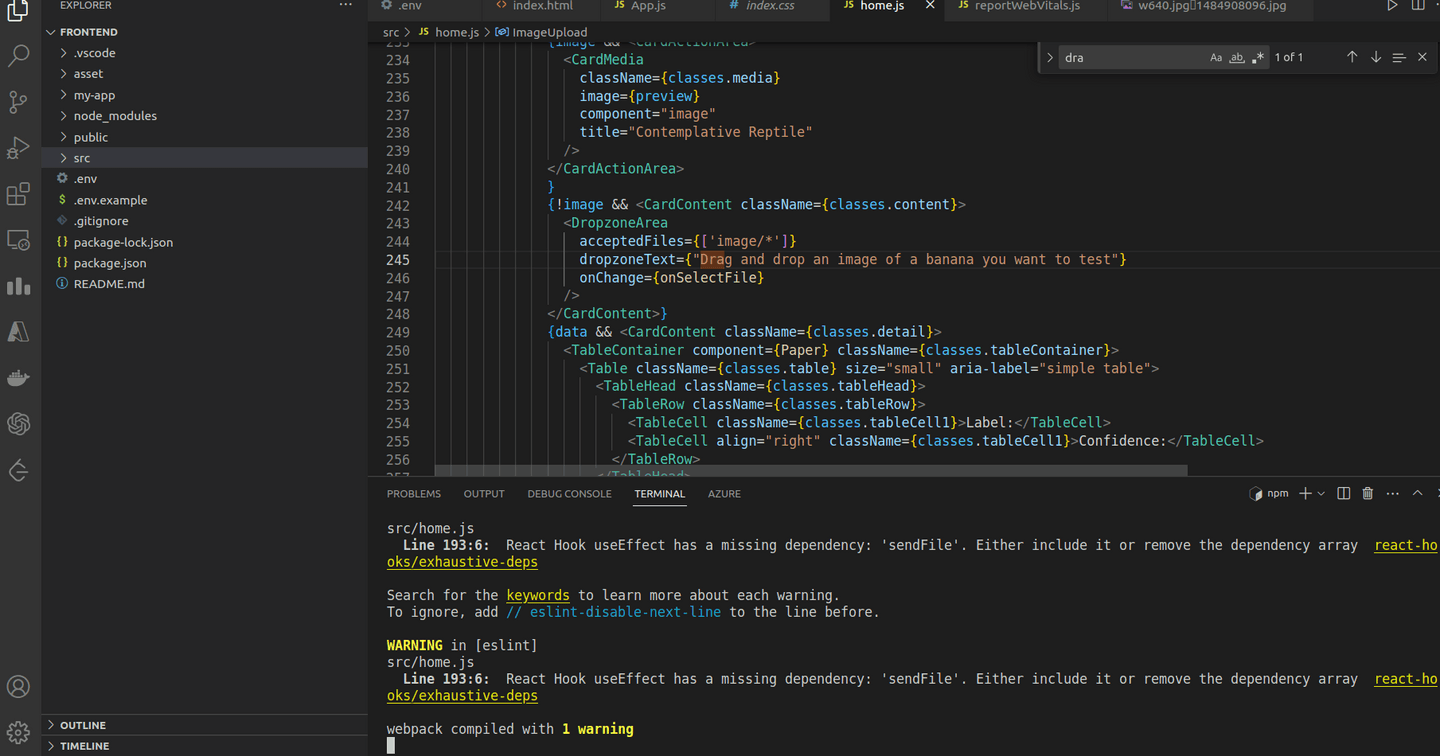Click the home.js breadcrumb
The image size is (1440, 756).
[457, 32]
